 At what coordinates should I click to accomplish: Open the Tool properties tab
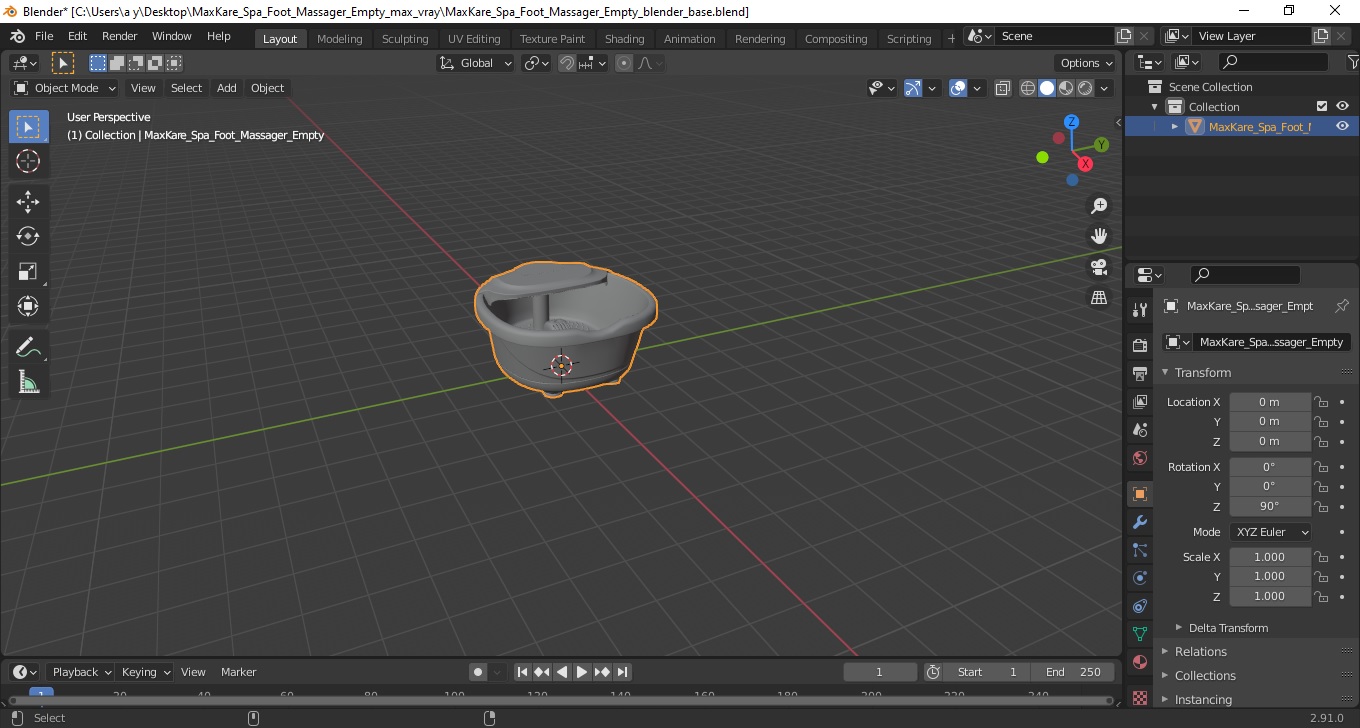[x=1140, y=309]
